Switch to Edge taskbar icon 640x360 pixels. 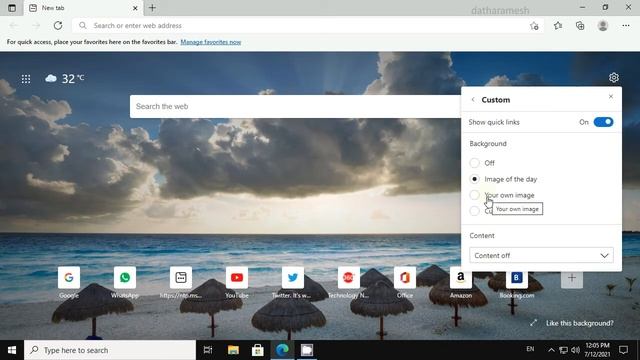(x=282, y=350)
